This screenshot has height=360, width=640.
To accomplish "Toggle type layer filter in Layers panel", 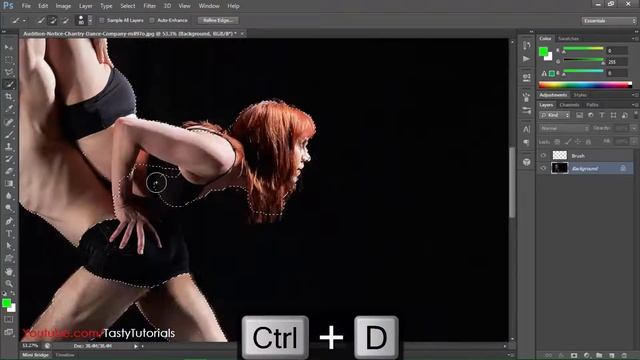I will point(602,116).
